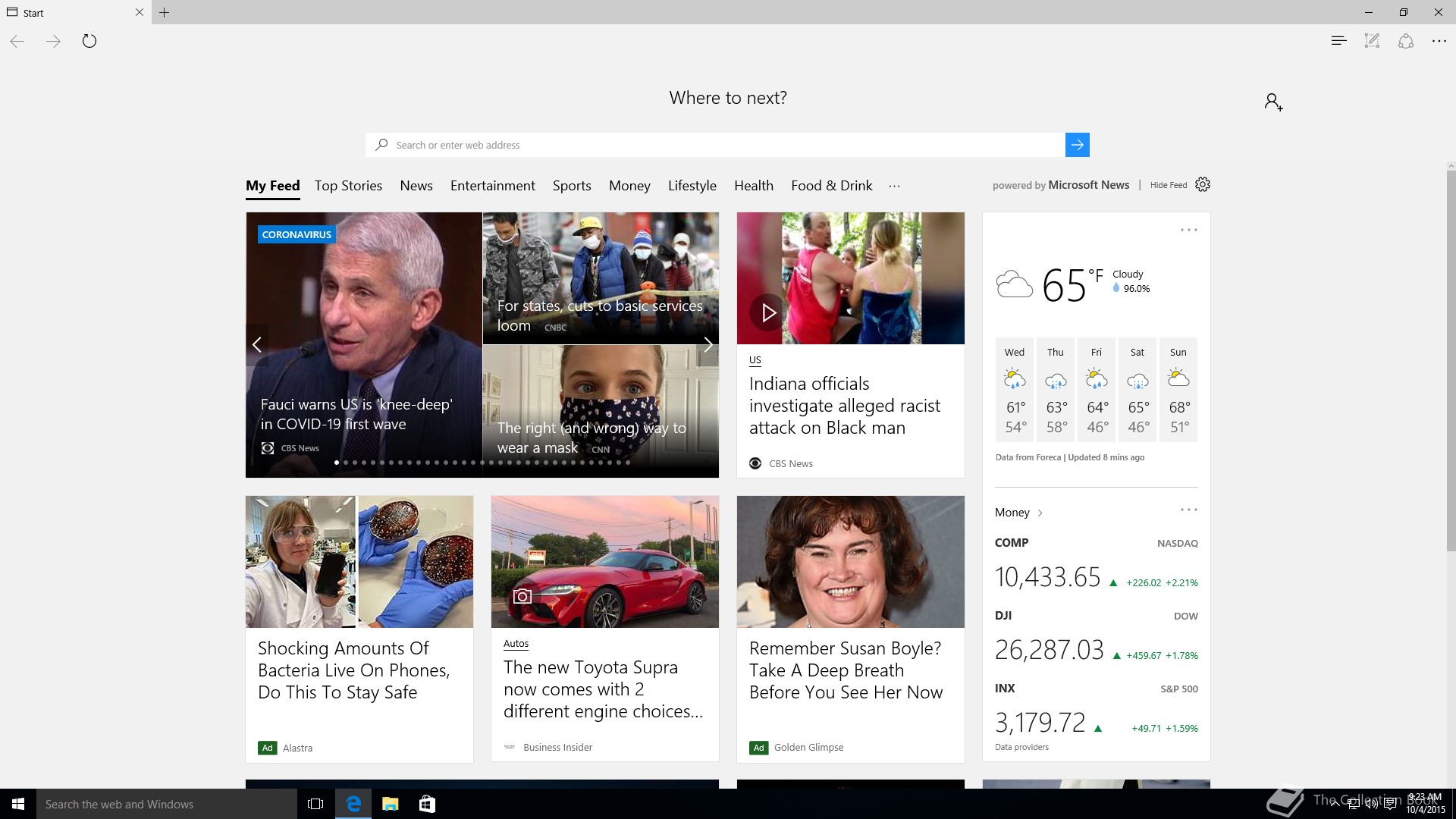Viewport: 1456px width, 819px height.
Task: Click the Make a Web Note icon
Action: click(x=1372, y=41)
